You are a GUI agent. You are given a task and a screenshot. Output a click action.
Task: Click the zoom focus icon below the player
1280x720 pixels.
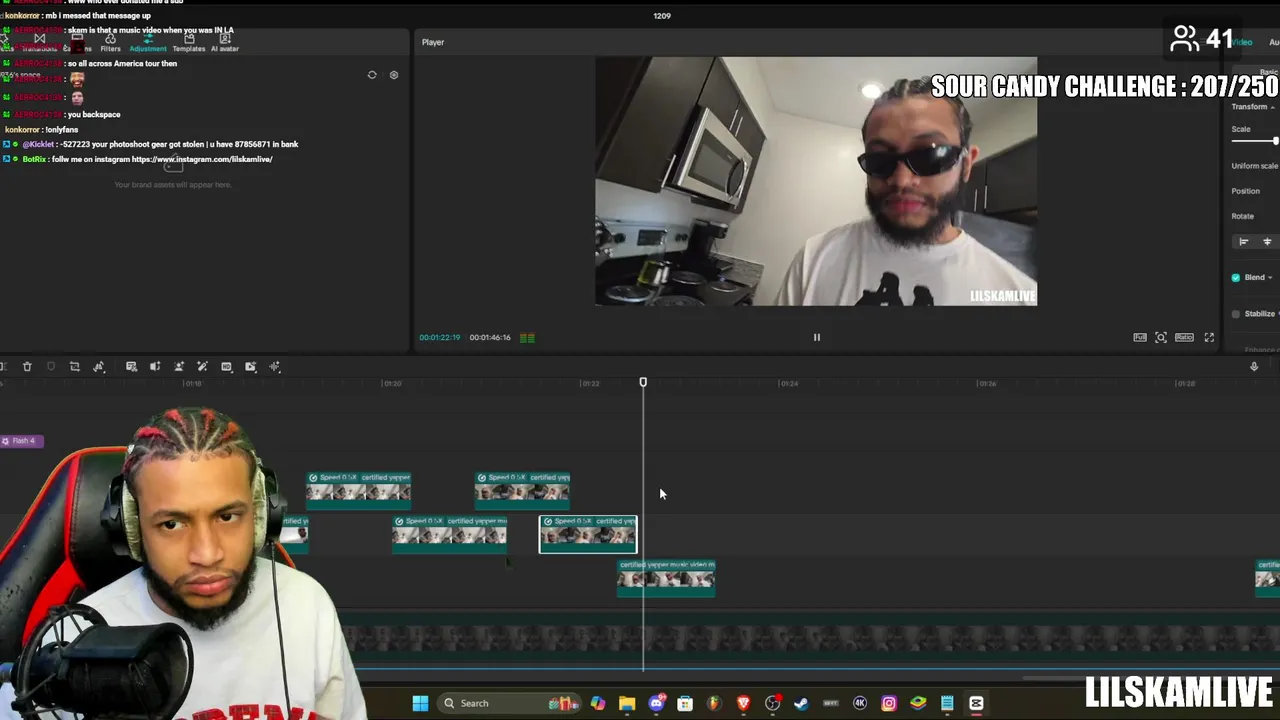pos(1161,338)
